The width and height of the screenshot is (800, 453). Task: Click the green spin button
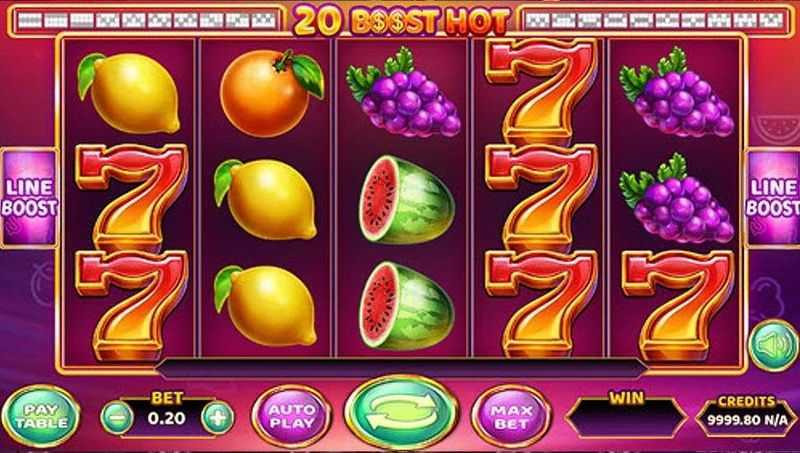402,412
